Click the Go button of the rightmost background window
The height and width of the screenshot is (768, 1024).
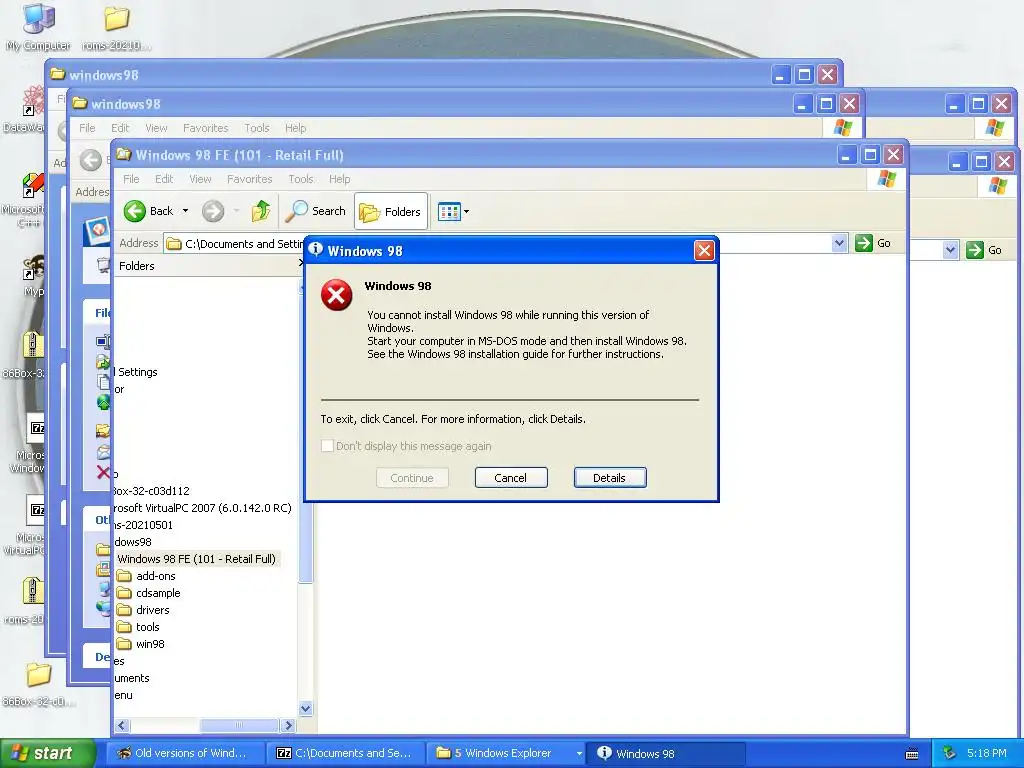(x=985, y=250)
